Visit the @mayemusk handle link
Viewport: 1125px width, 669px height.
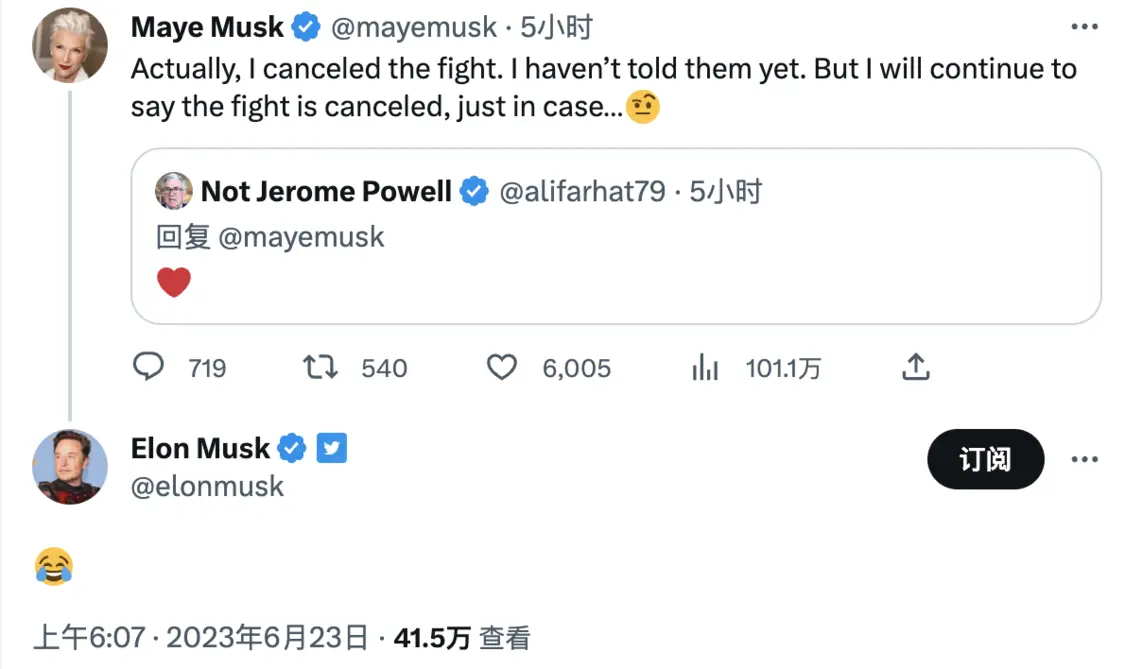point(413,27)
